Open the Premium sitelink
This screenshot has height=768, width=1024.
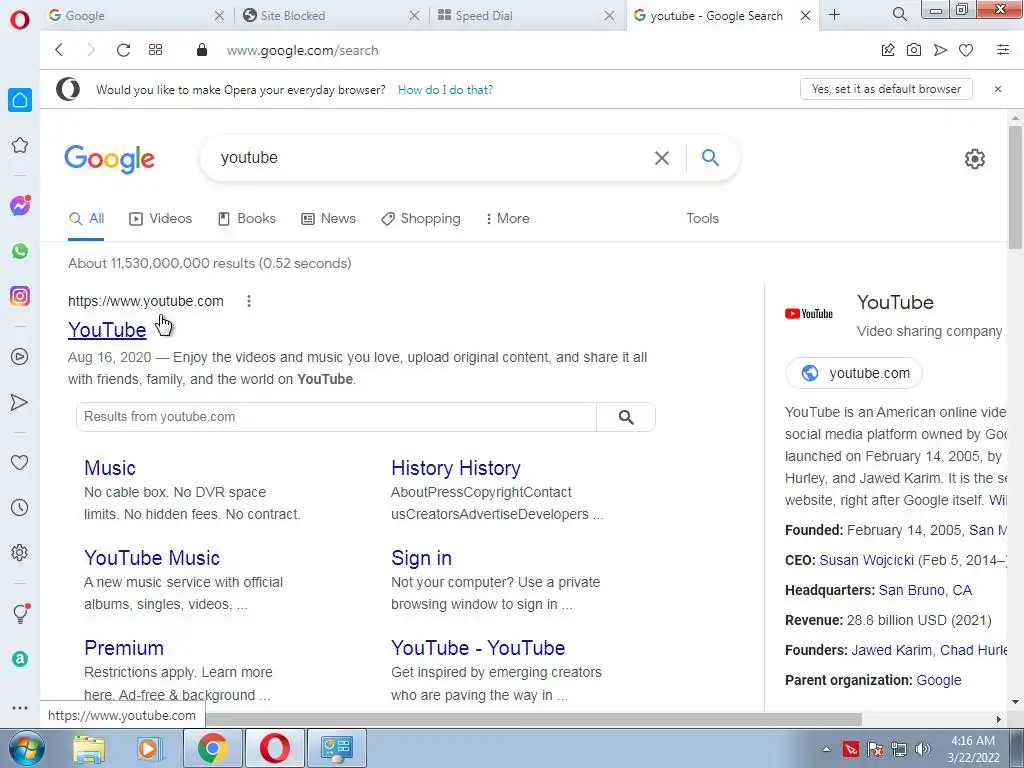pyautogui.click(x=124, y=648)
